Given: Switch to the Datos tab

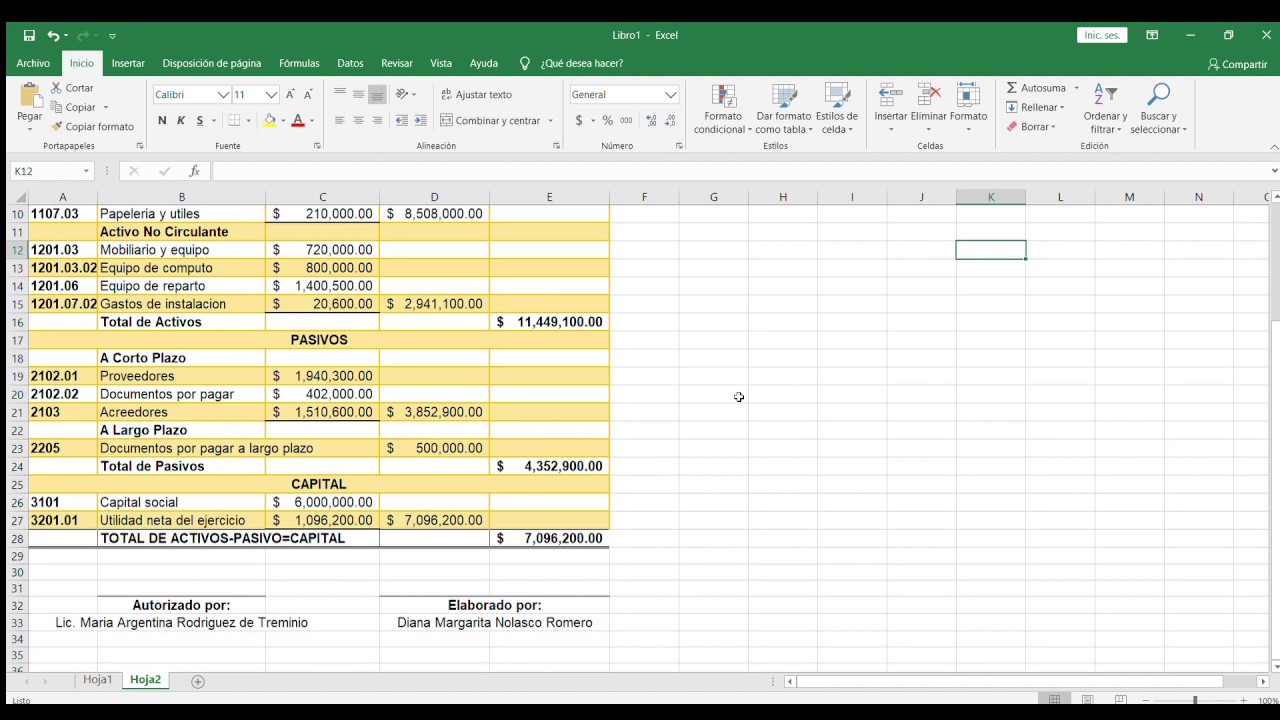Looking at the screenshot, I should (x=350, y=63).
